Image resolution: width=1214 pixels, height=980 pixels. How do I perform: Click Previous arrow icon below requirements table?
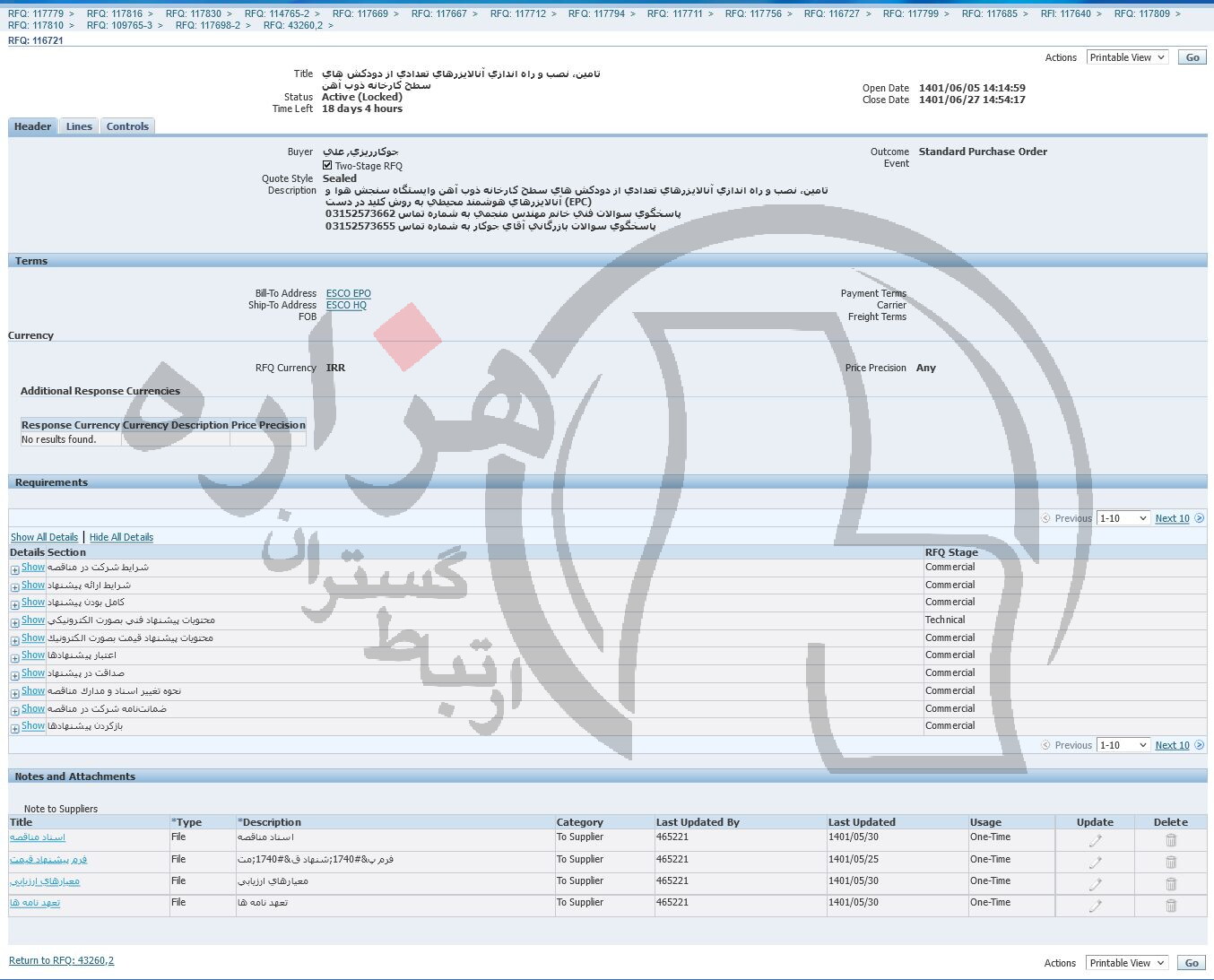[1045, 745]
